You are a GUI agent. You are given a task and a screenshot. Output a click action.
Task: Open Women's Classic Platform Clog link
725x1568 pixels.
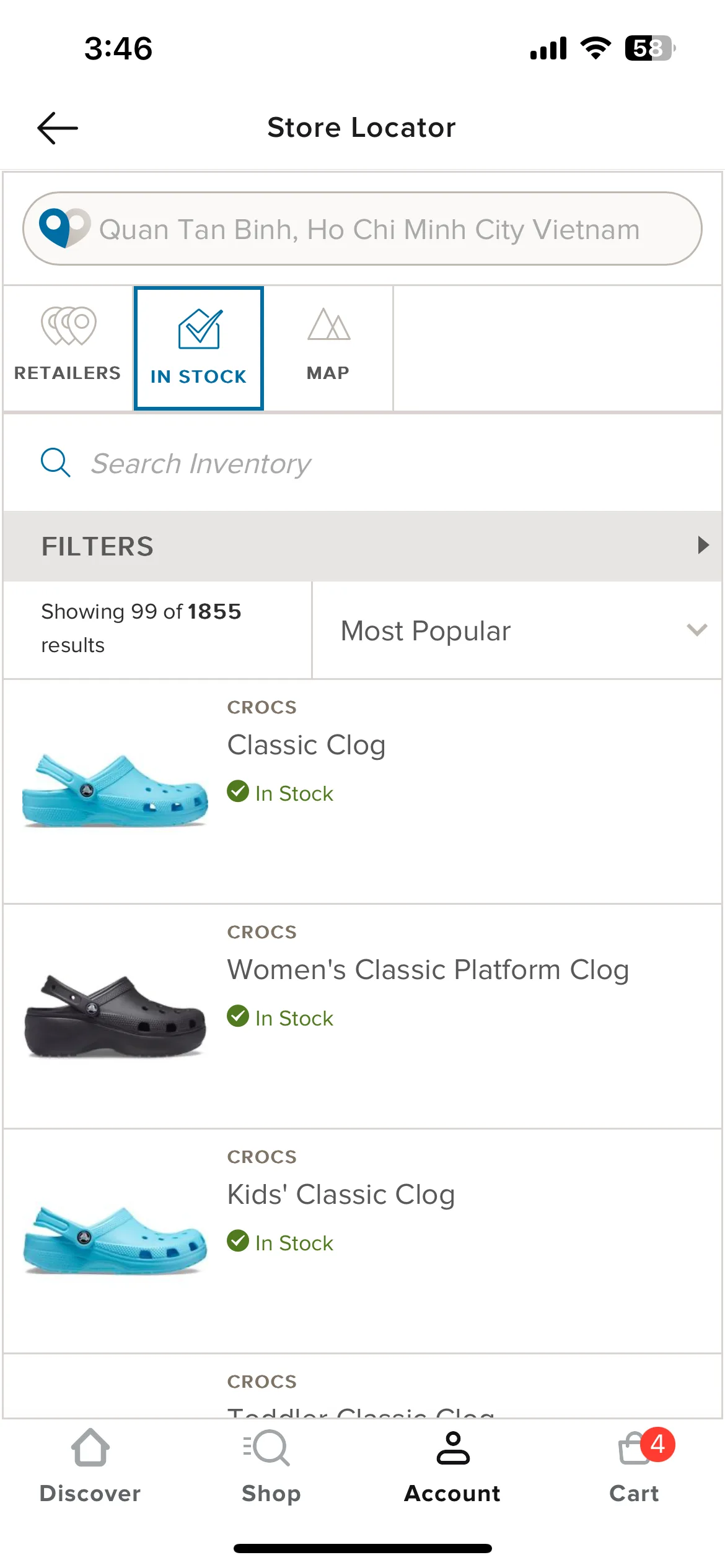click(x=428, y=970)
